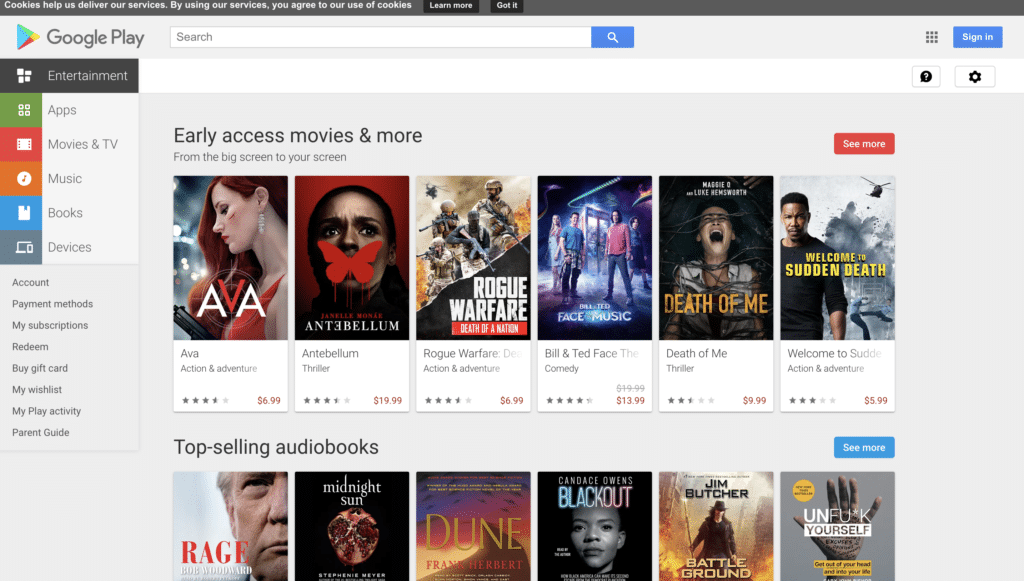1024x581 pixels.
Task: Open the help question mark icon
Action: tap(926, 76)
